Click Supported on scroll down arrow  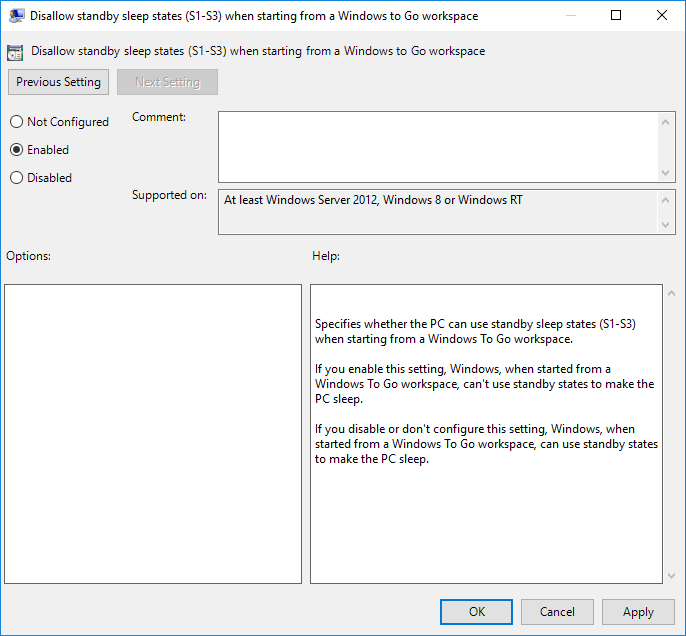(x=665, y=225)
